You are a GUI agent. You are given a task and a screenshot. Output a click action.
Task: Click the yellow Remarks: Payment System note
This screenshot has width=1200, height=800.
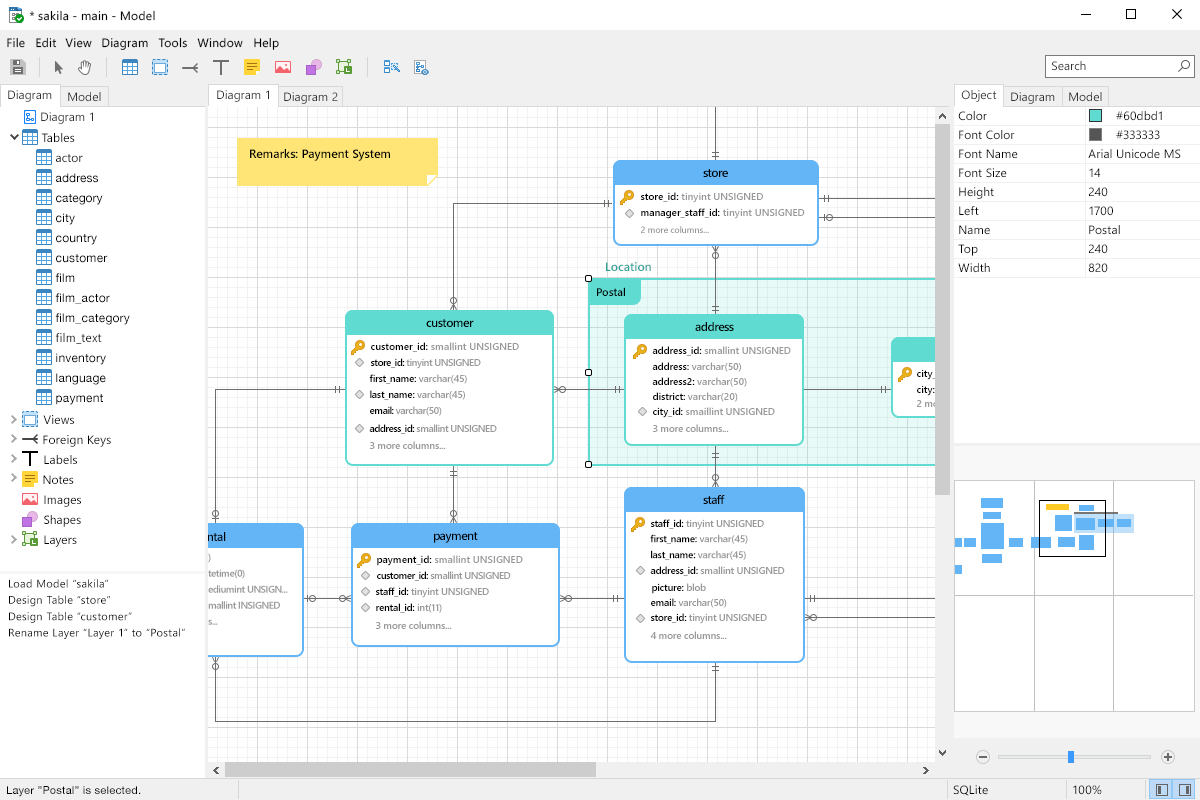pyautogui.click(x=337, y=162)
